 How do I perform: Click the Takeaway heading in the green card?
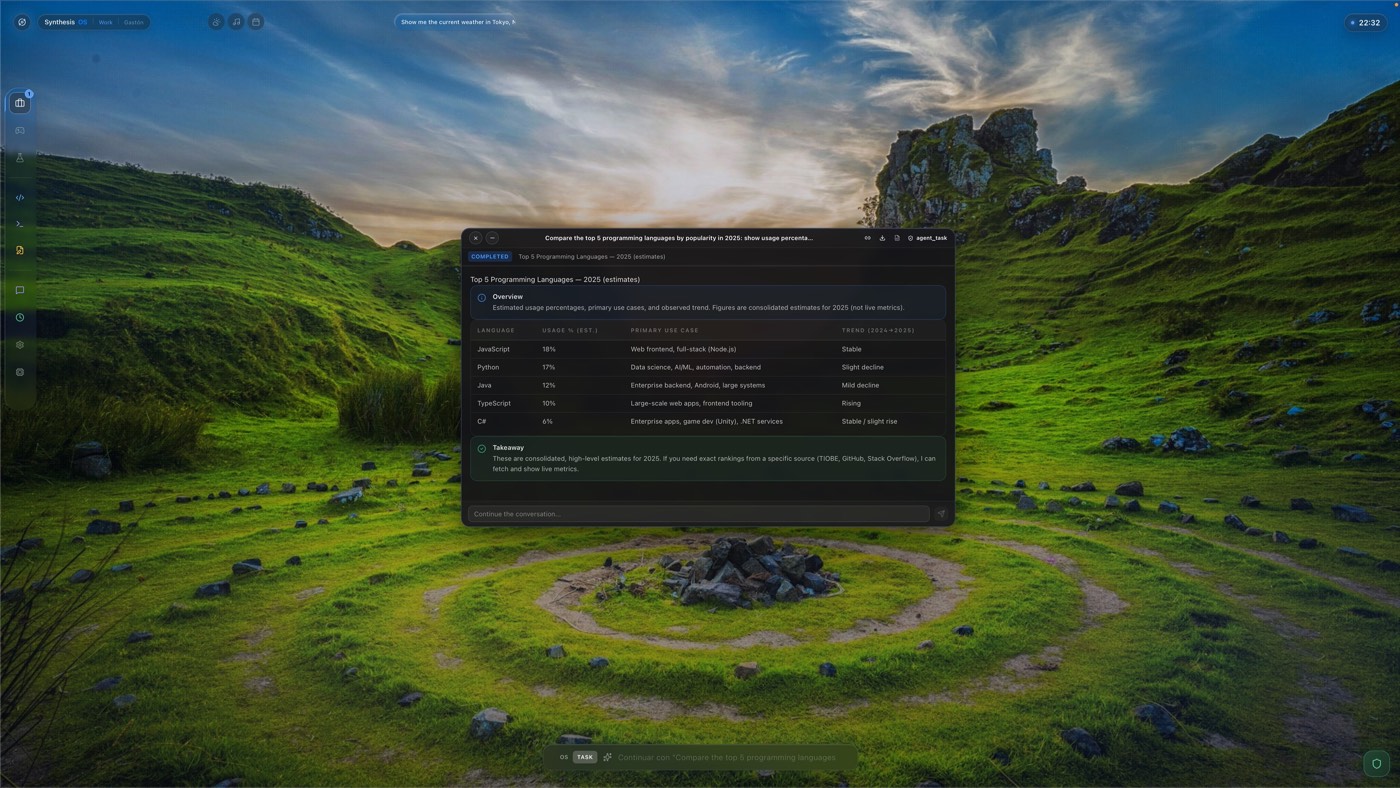point(508,448)
